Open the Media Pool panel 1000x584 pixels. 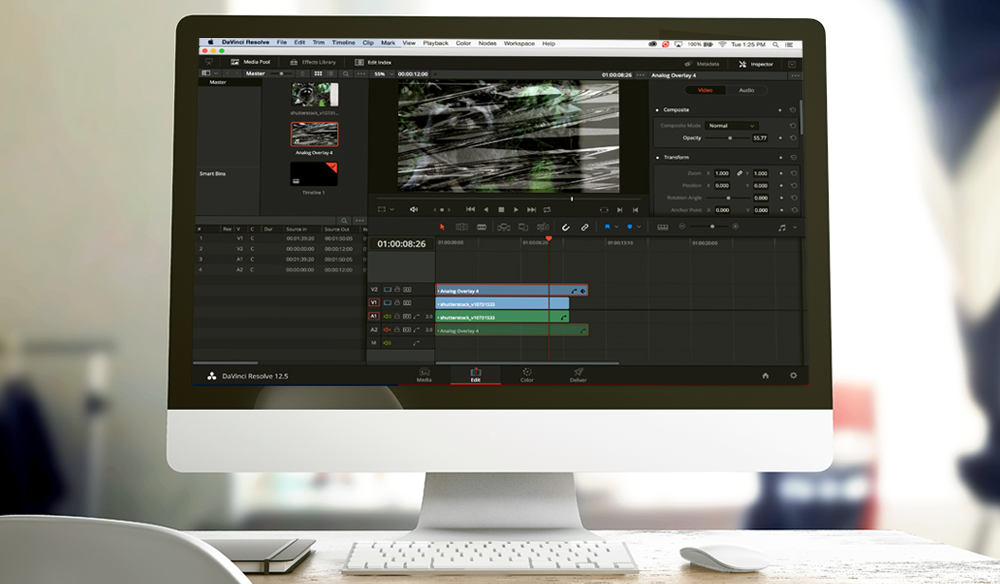pyautogui.click(x=256, y=61)
